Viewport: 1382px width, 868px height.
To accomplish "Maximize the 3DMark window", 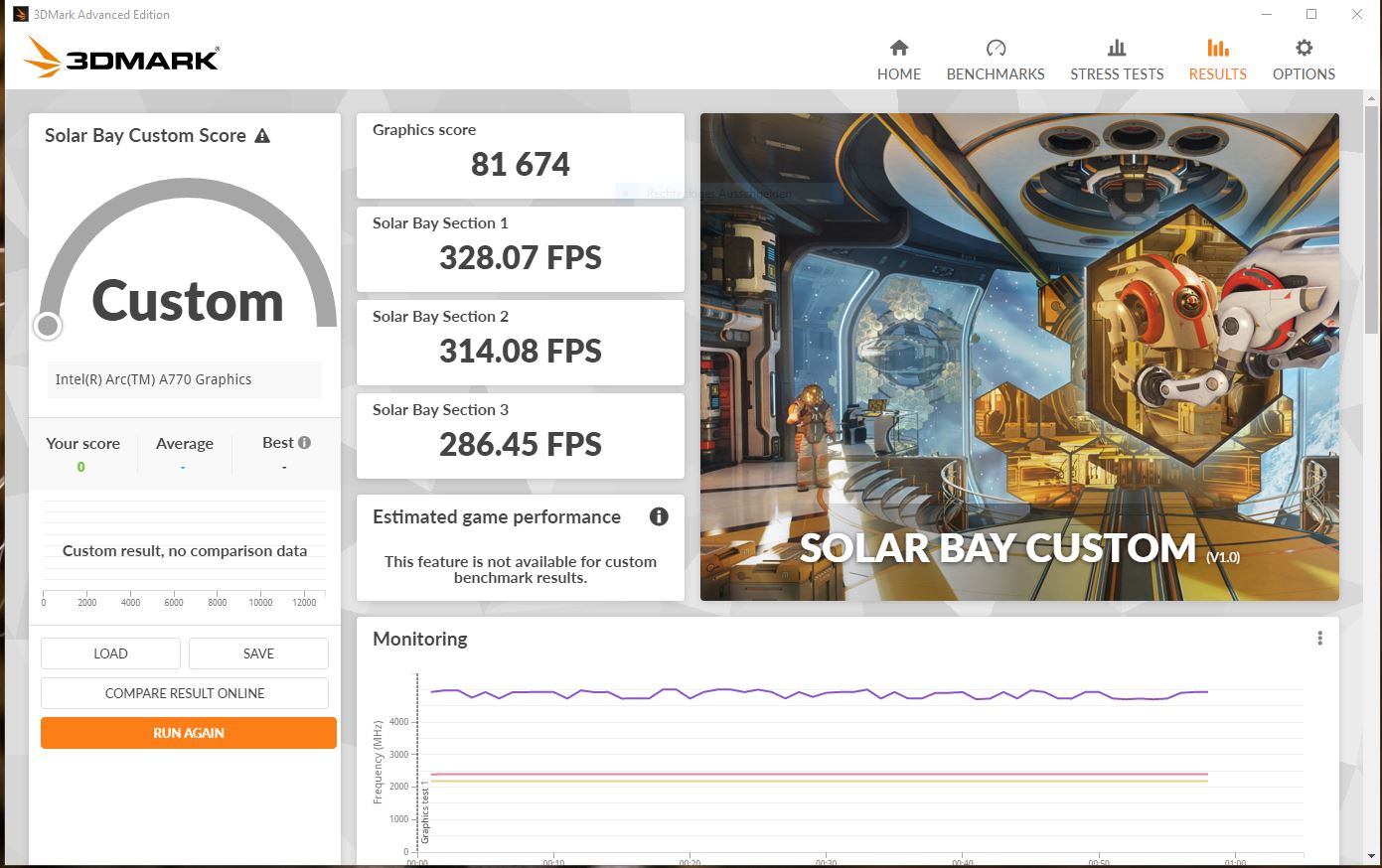I will click(1311, 14).
